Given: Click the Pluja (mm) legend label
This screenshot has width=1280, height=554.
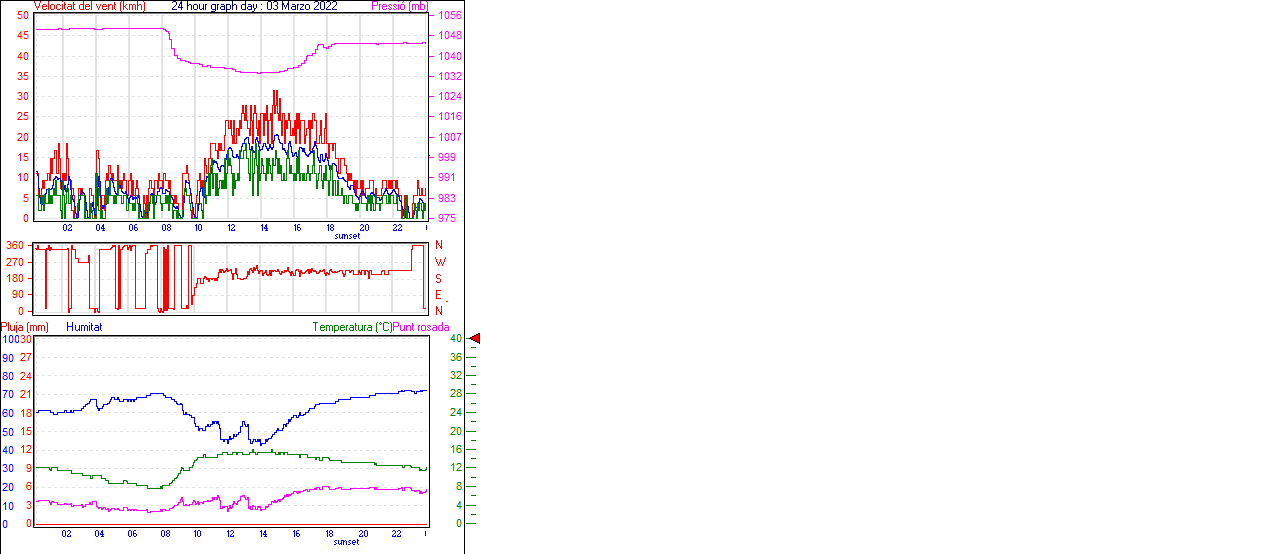Looking at the screenshot, I should [25, 327].
